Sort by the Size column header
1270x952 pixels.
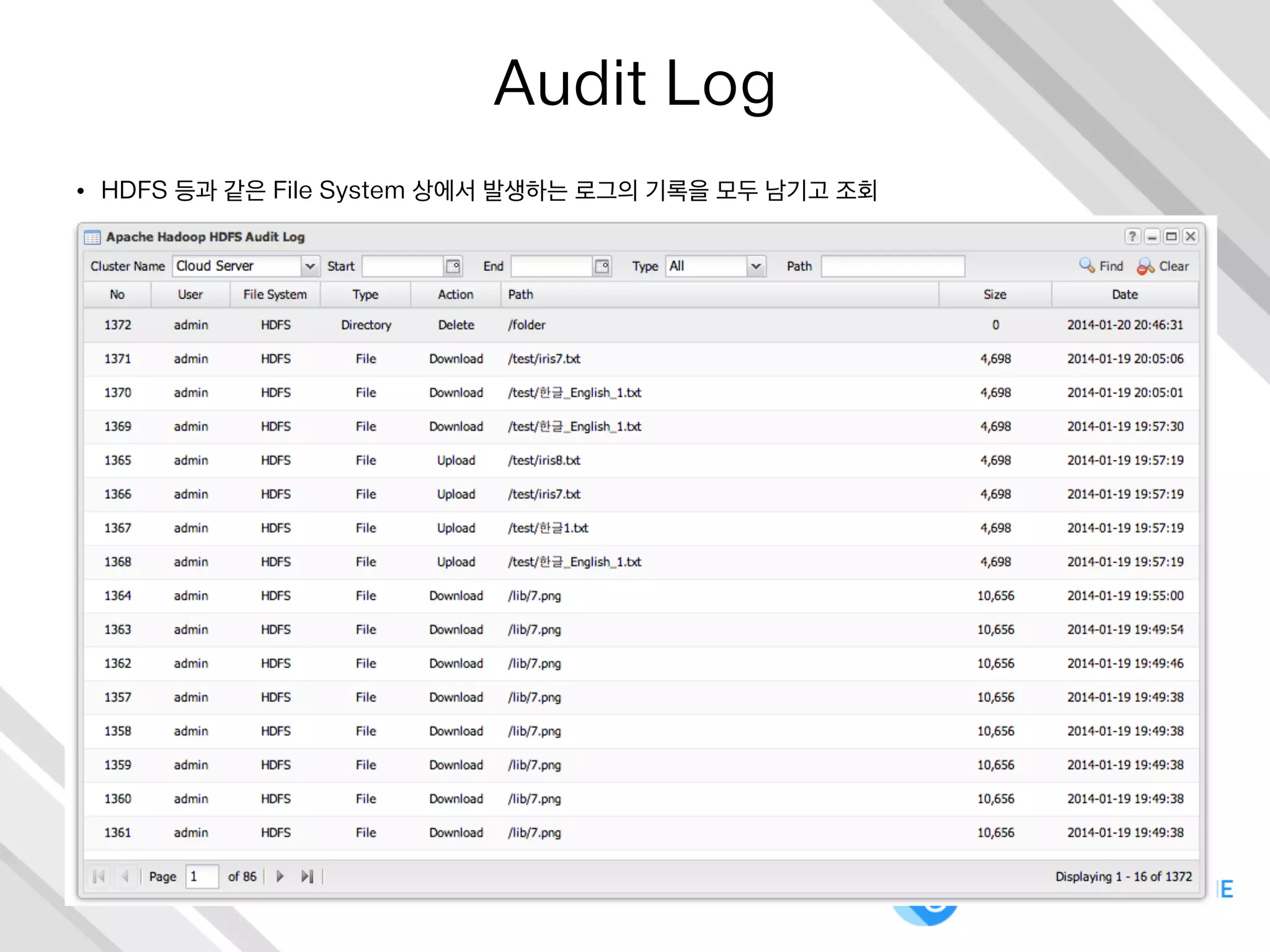point(994,294)
